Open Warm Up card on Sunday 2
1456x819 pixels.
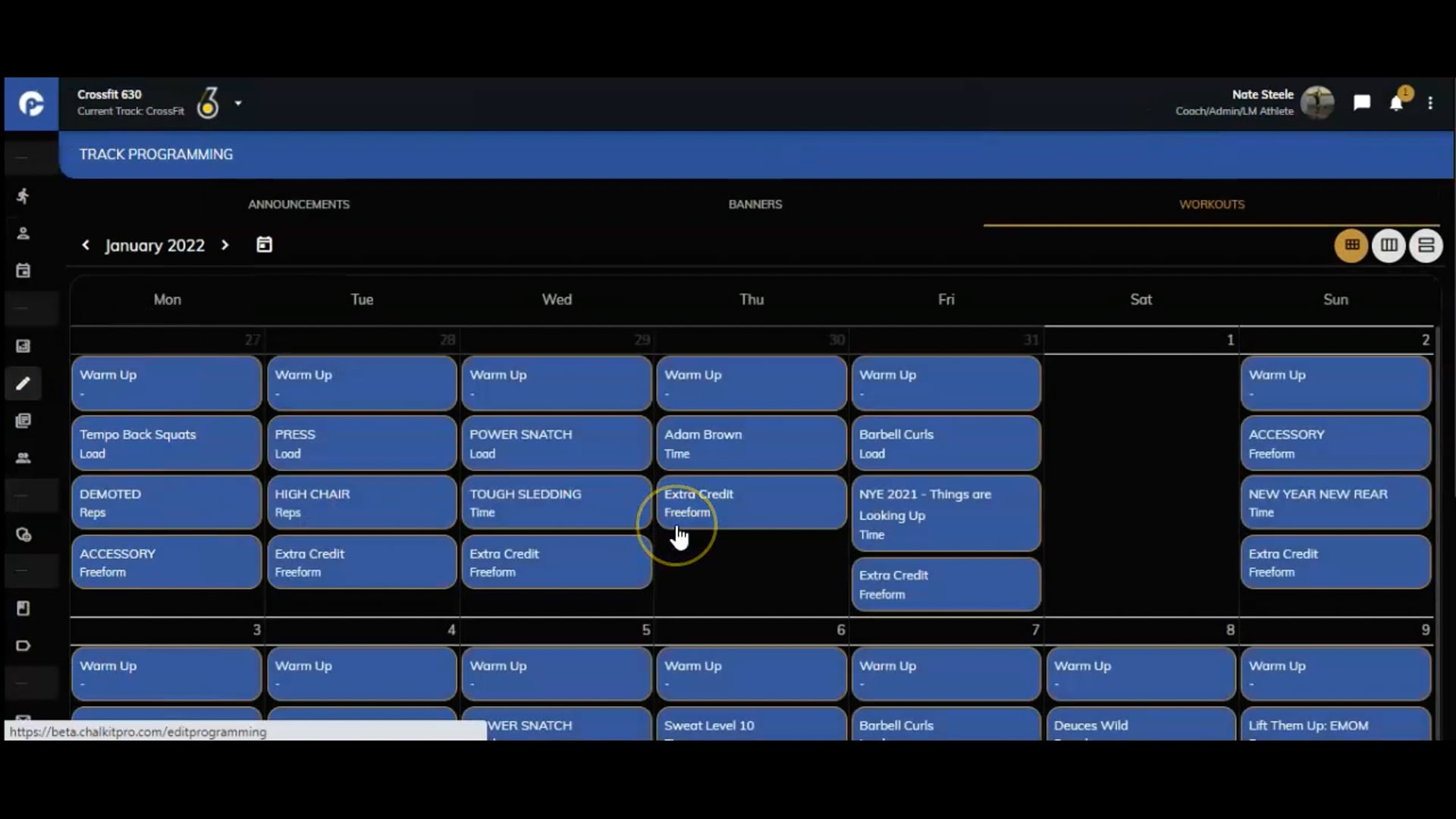1335,384
